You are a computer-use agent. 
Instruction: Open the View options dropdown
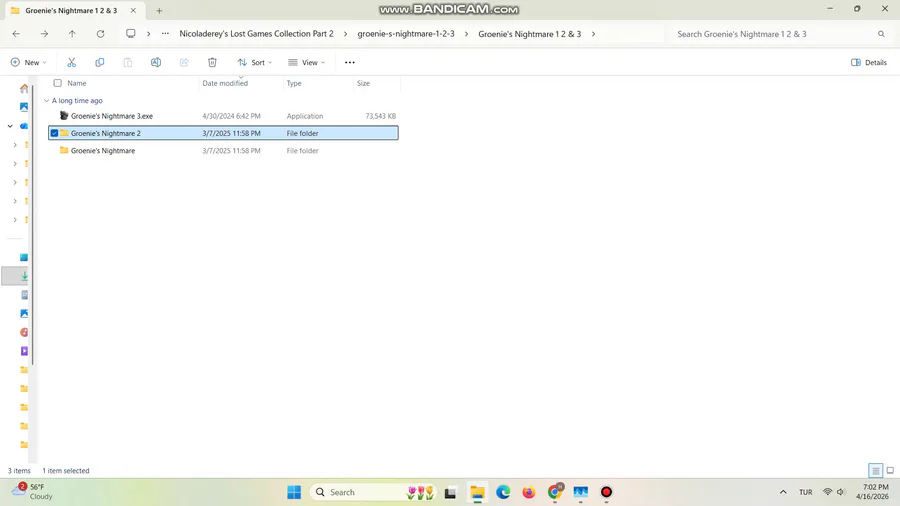[307, 63]
